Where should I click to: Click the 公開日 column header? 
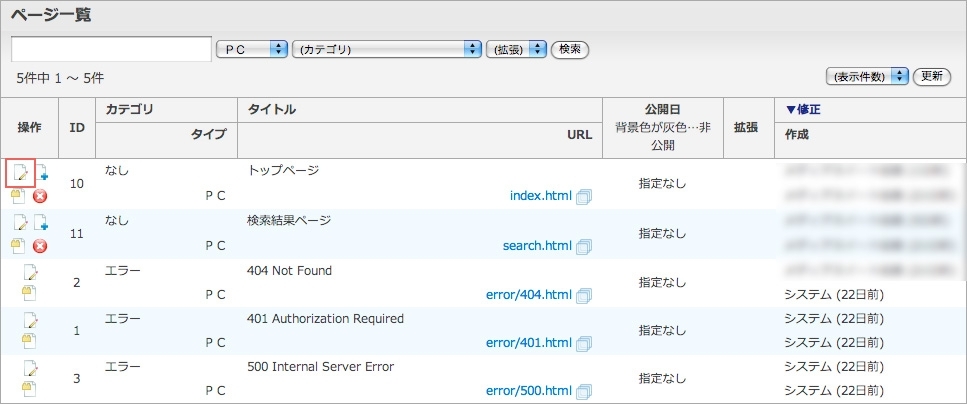point(662,110)
